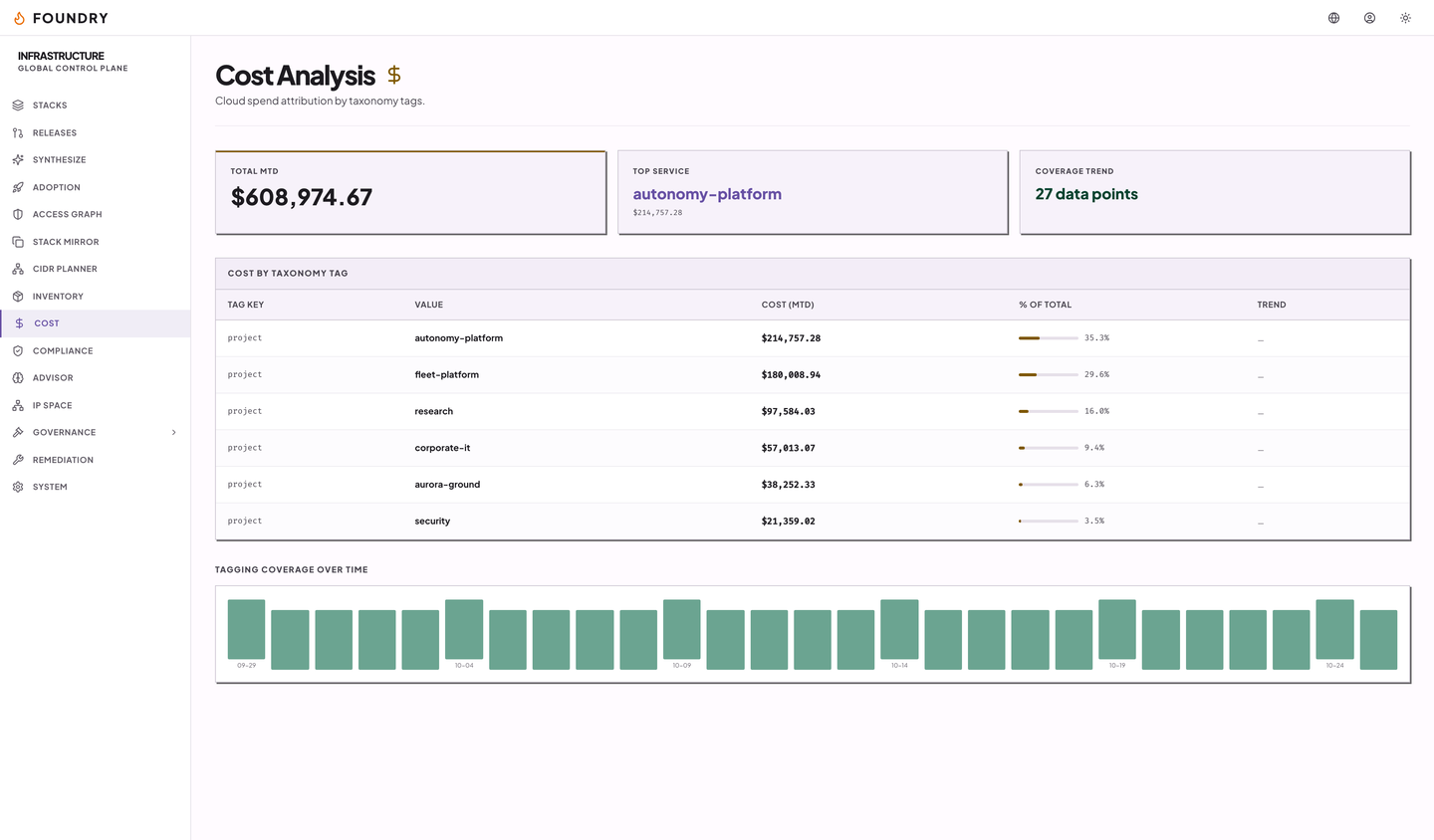Select the research value cell

434,411
